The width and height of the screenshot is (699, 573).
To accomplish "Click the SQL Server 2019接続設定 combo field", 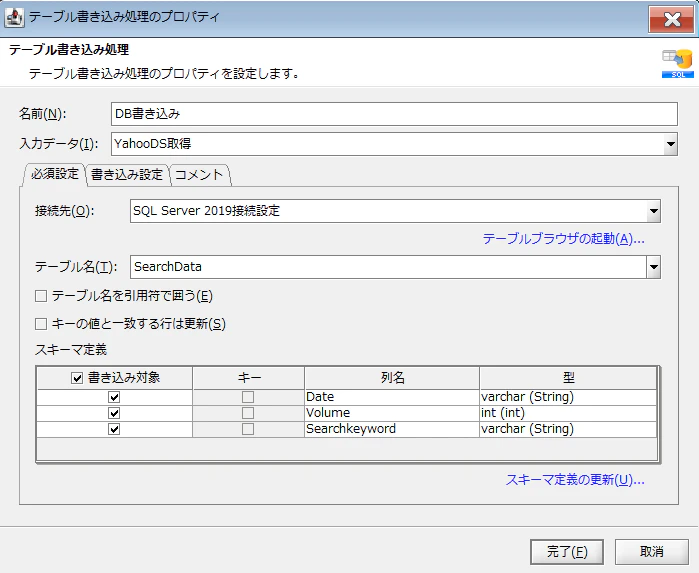I will click(395, 211).
